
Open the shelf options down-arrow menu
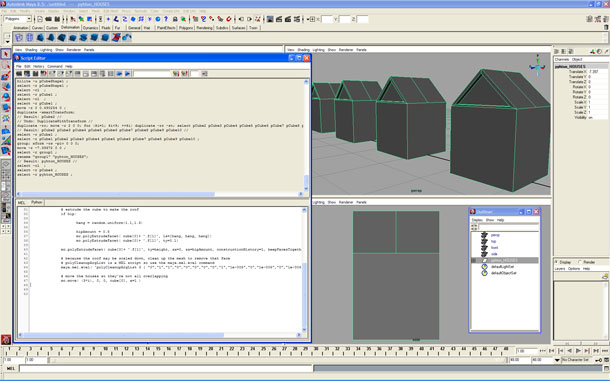coord(7,41)
